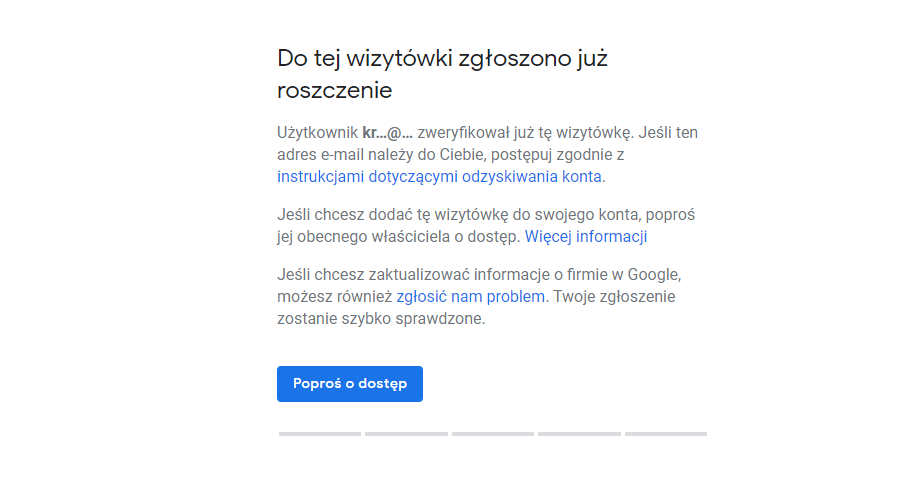The width and height of the screenshot is (903, 496).
Task: Select the fourth progress bar segment
Action: click(x=579, y=434)
